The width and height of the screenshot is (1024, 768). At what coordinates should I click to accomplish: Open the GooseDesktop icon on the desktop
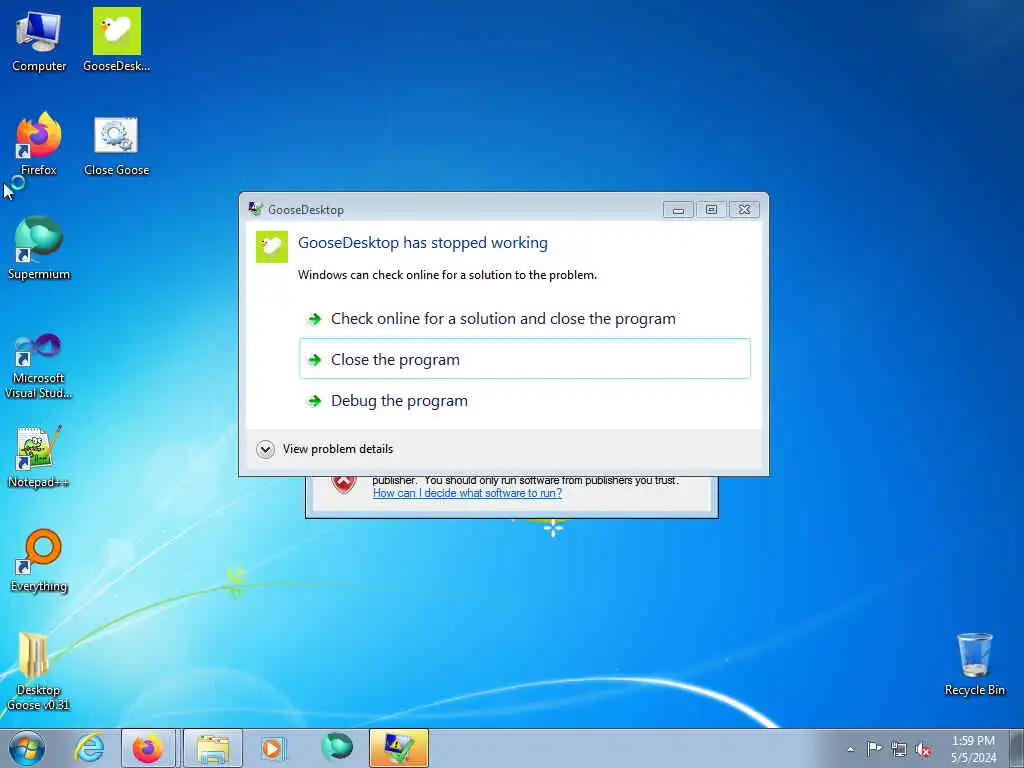point(116,40)
